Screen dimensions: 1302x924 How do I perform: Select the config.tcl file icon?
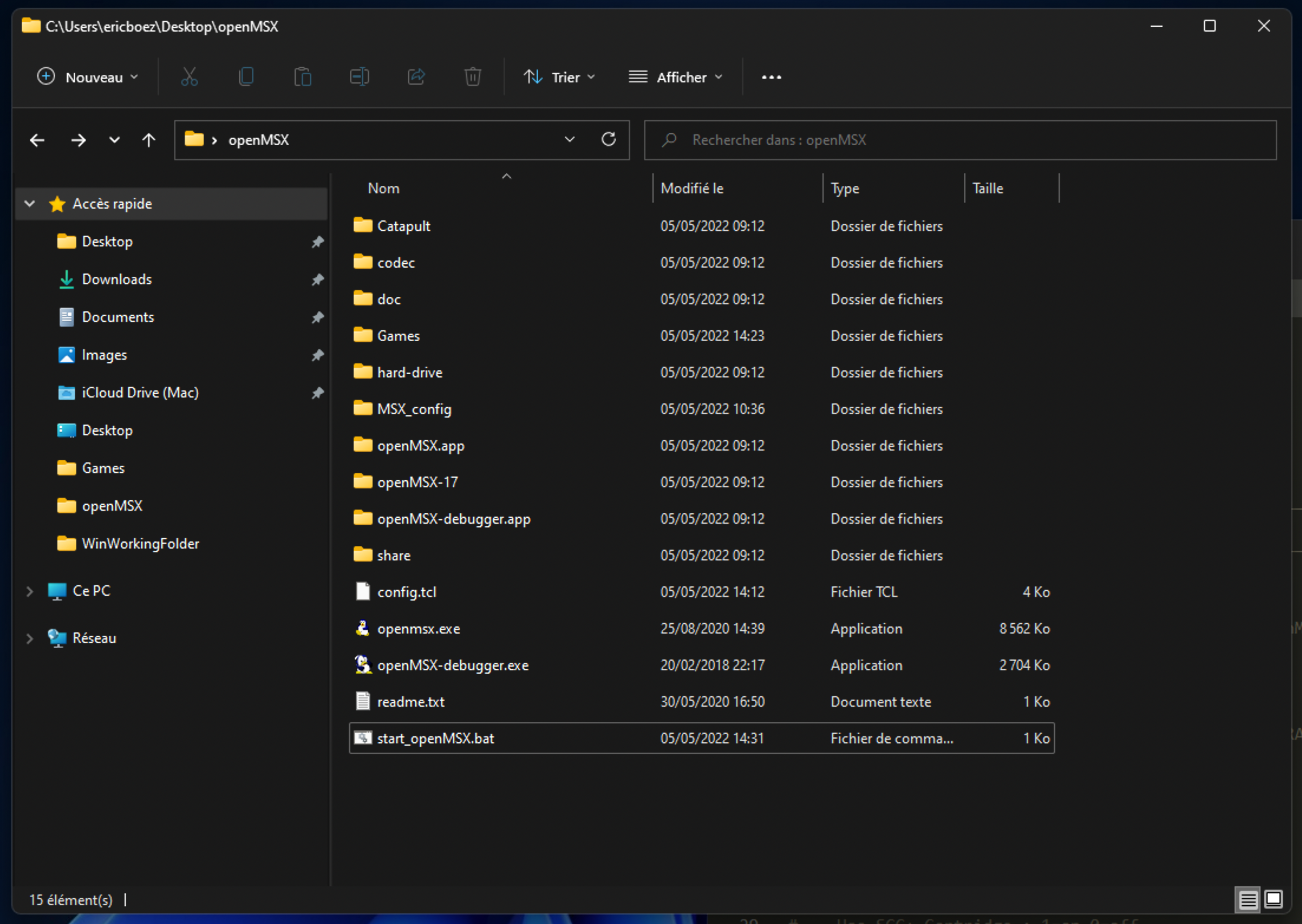pos(363,591)
